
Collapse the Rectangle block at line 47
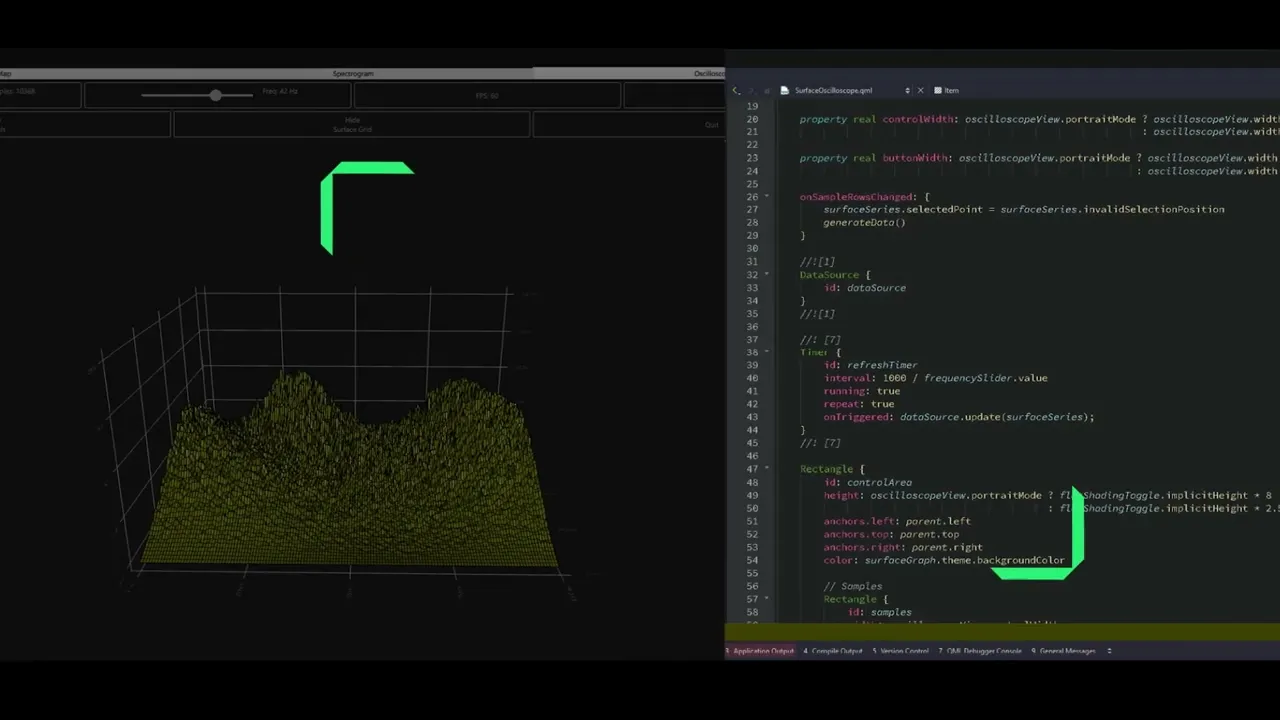click(767, 469)
